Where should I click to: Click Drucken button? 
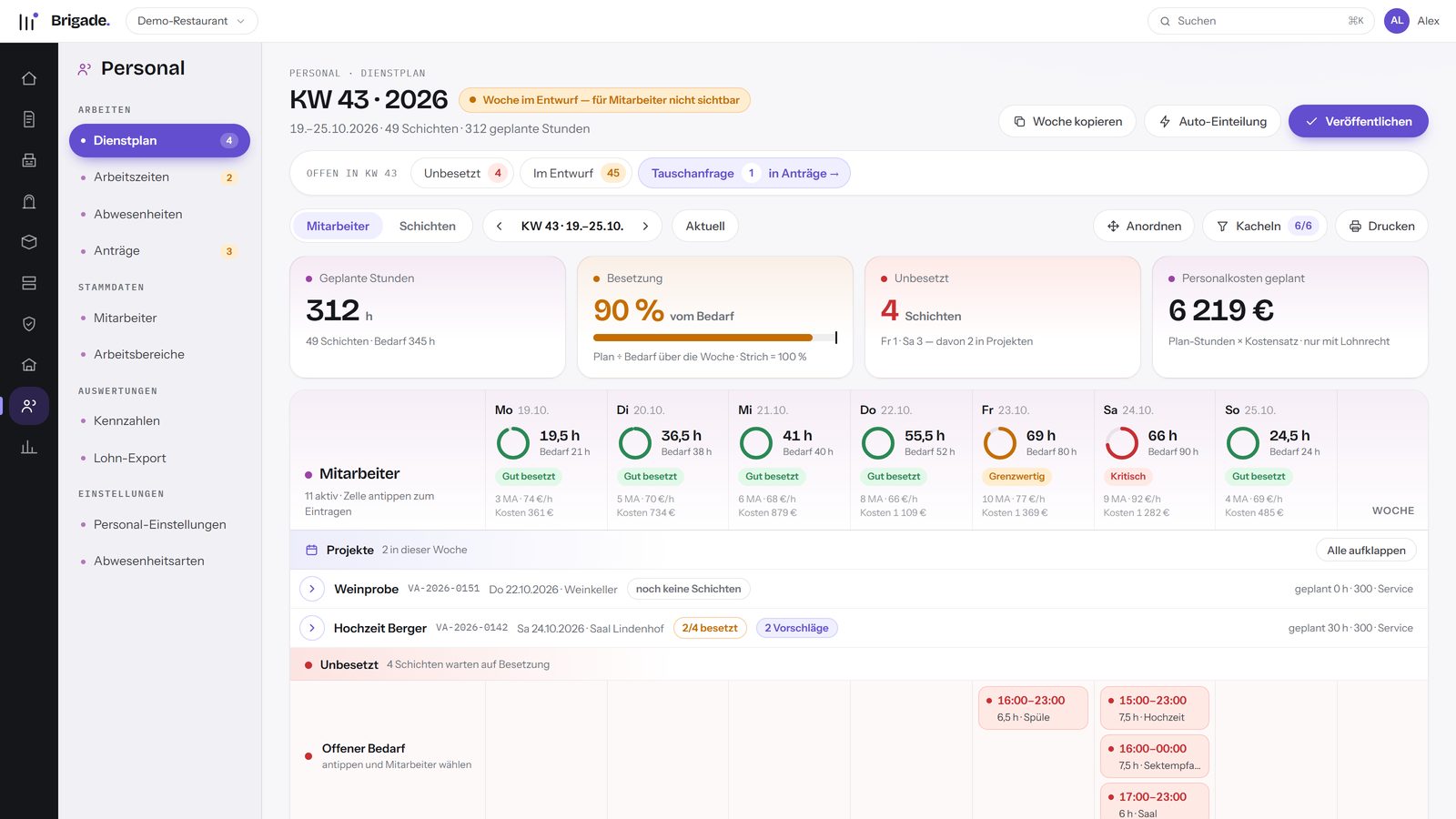(x=1381, y=226)
